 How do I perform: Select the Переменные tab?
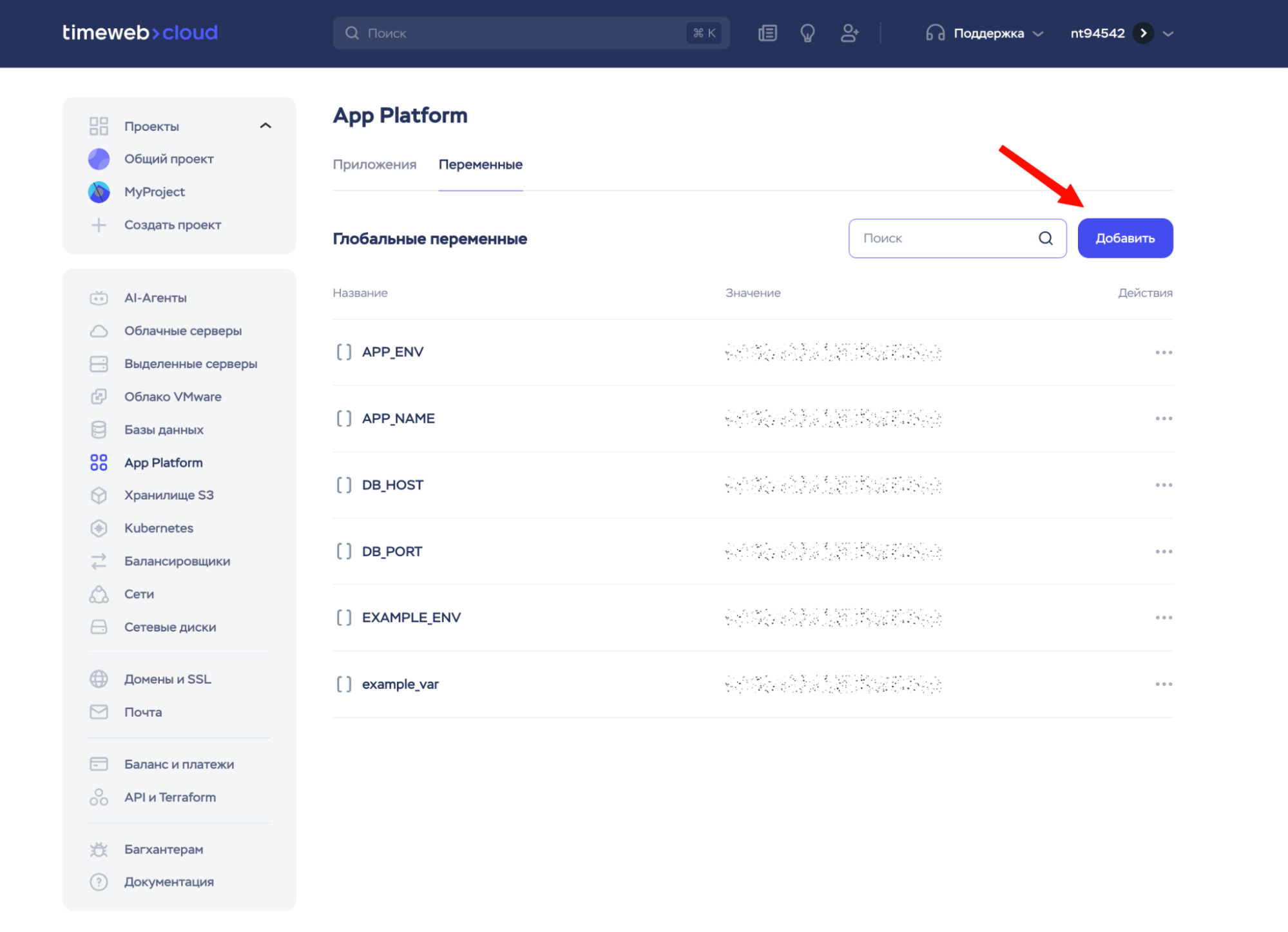[x=480, y=164]
